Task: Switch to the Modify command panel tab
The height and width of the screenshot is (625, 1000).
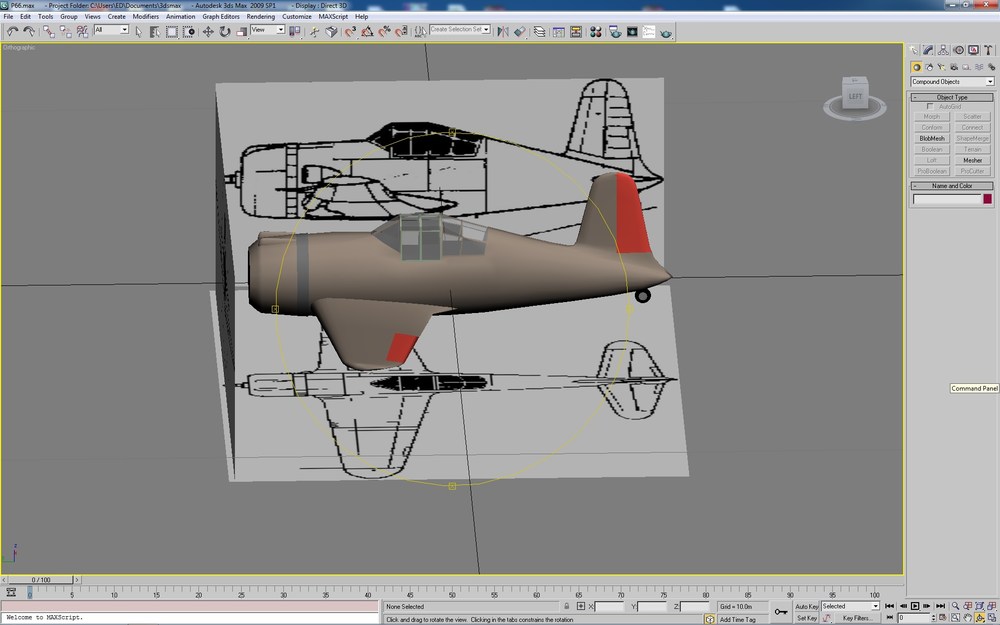Action: coord(929,50)
